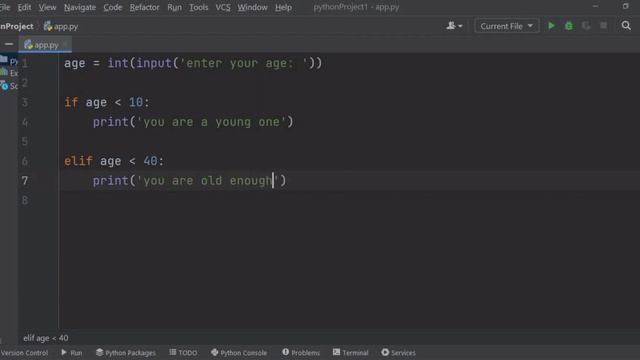The height and width of the screenshot is (360, 640).
Task: Open the Refactor menu
Action: point(144,7)
